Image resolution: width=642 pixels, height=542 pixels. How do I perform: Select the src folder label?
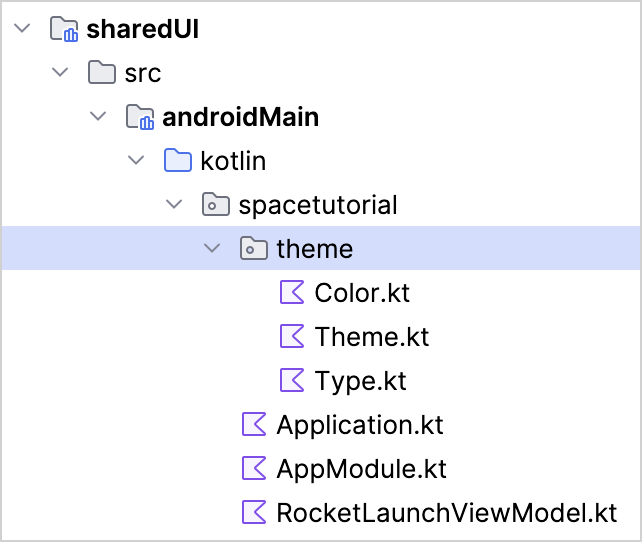click(143, 74)
